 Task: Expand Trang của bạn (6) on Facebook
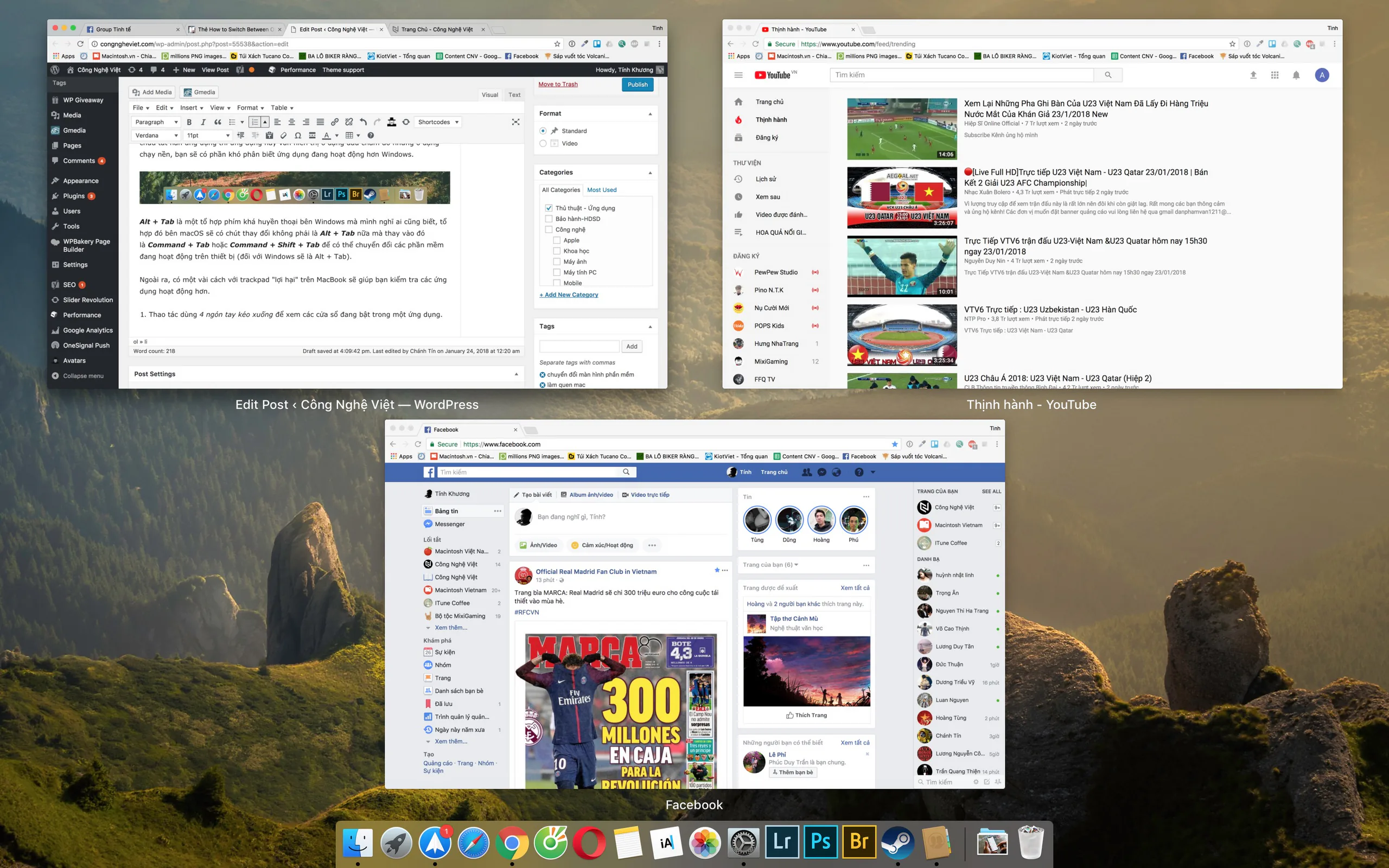tap(770, 565)
